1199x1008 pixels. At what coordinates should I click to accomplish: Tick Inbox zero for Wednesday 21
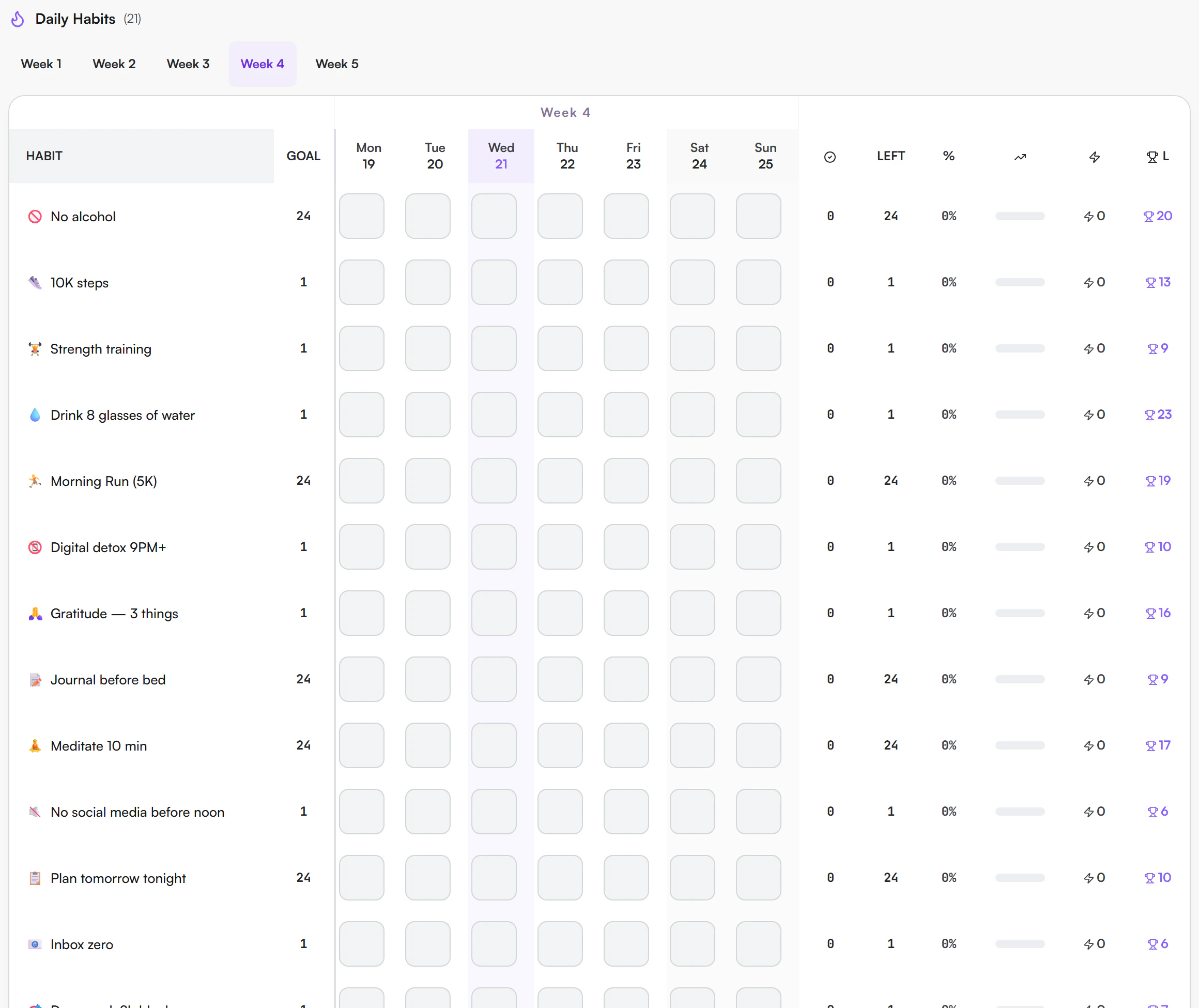pos(494,944)
